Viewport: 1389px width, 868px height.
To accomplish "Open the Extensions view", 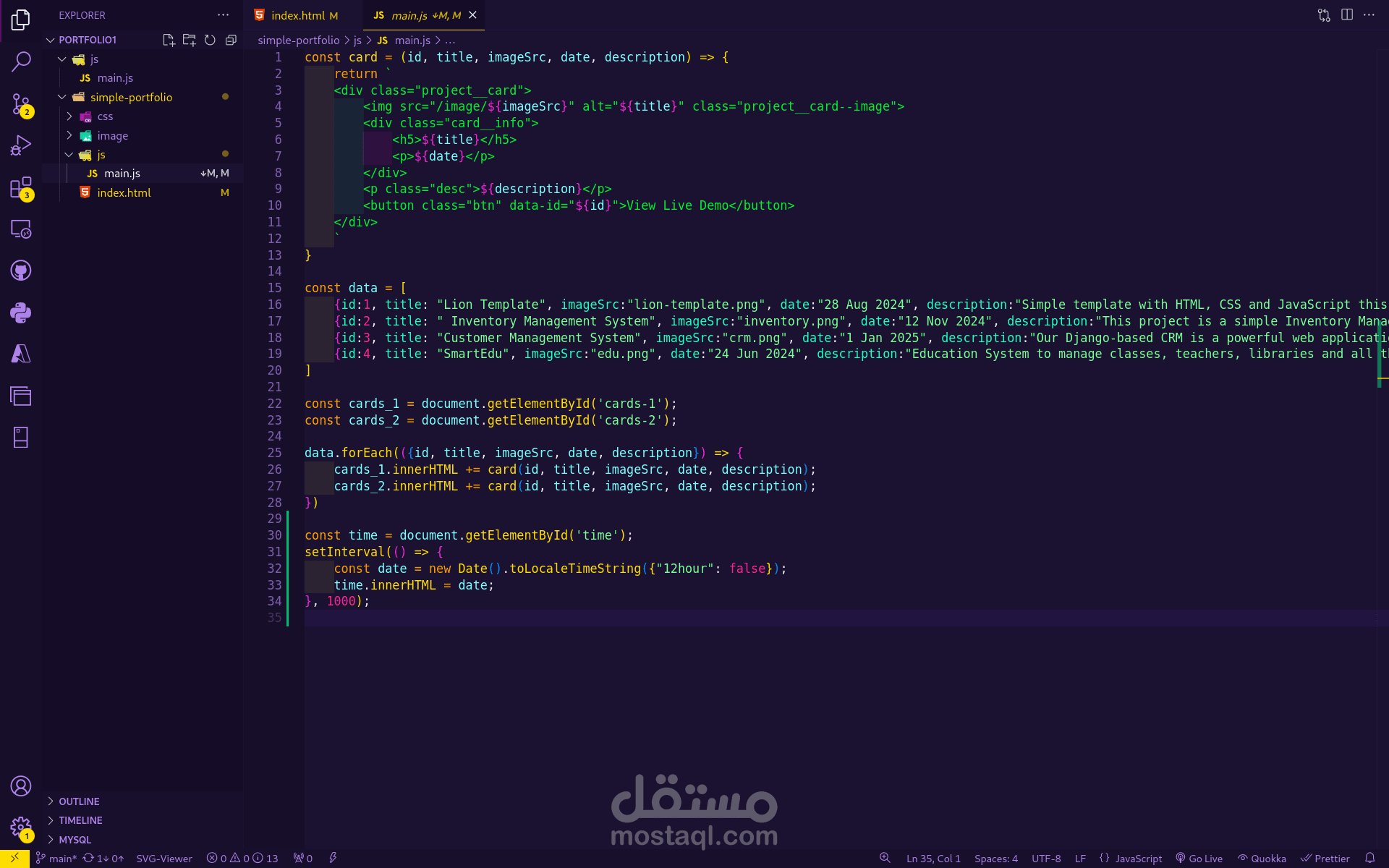I will coord(21,187).
